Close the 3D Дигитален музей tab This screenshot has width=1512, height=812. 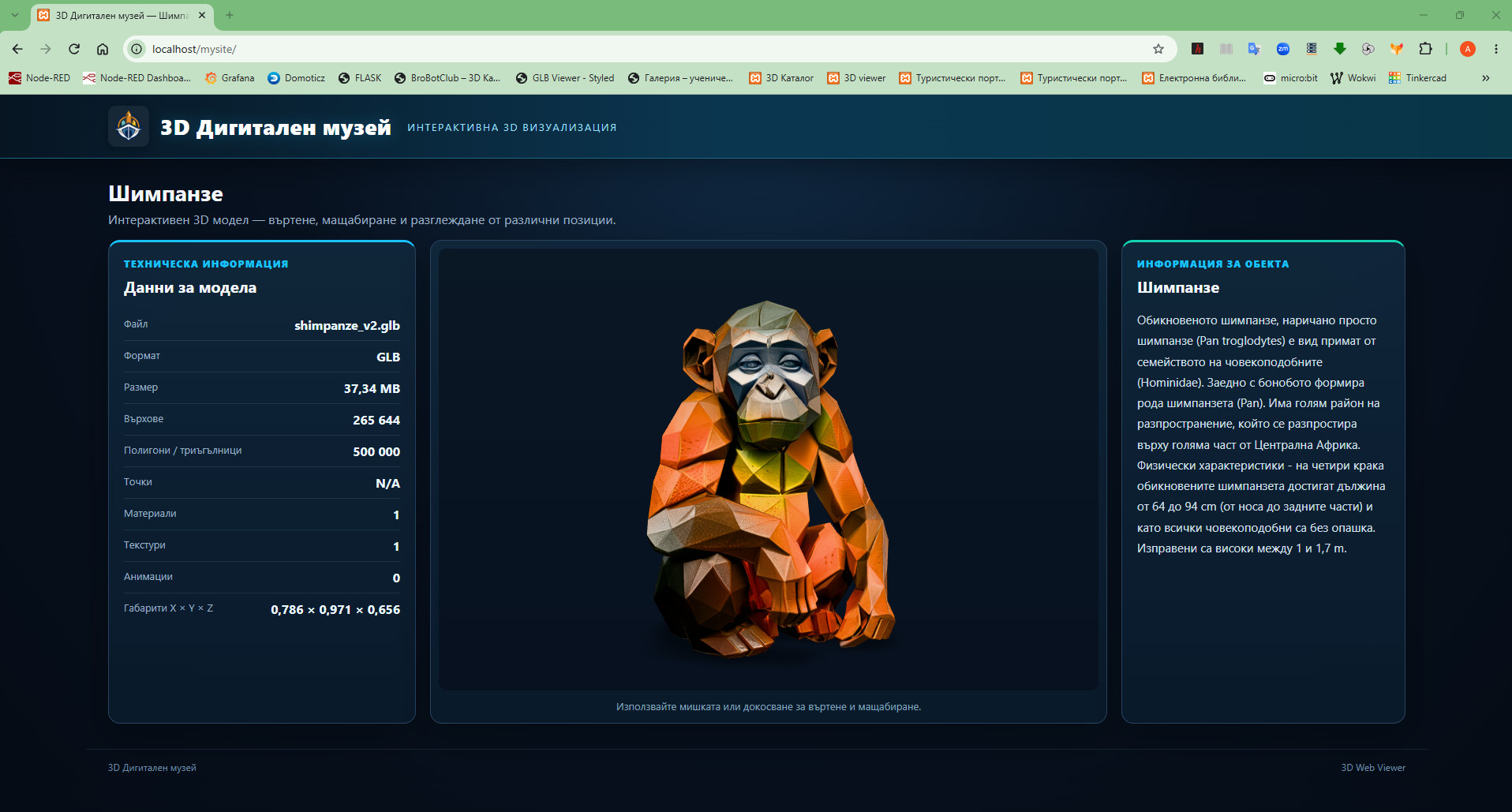click(x=202, y=15)
